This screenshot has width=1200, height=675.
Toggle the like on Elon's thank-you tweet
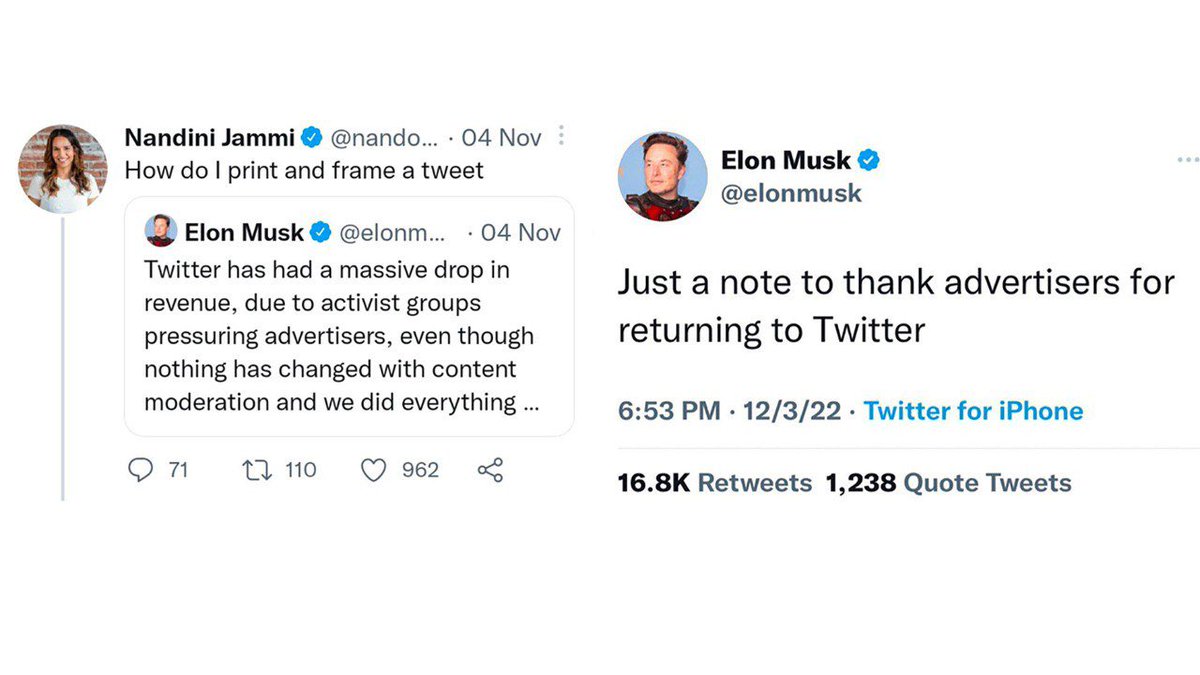376,470
